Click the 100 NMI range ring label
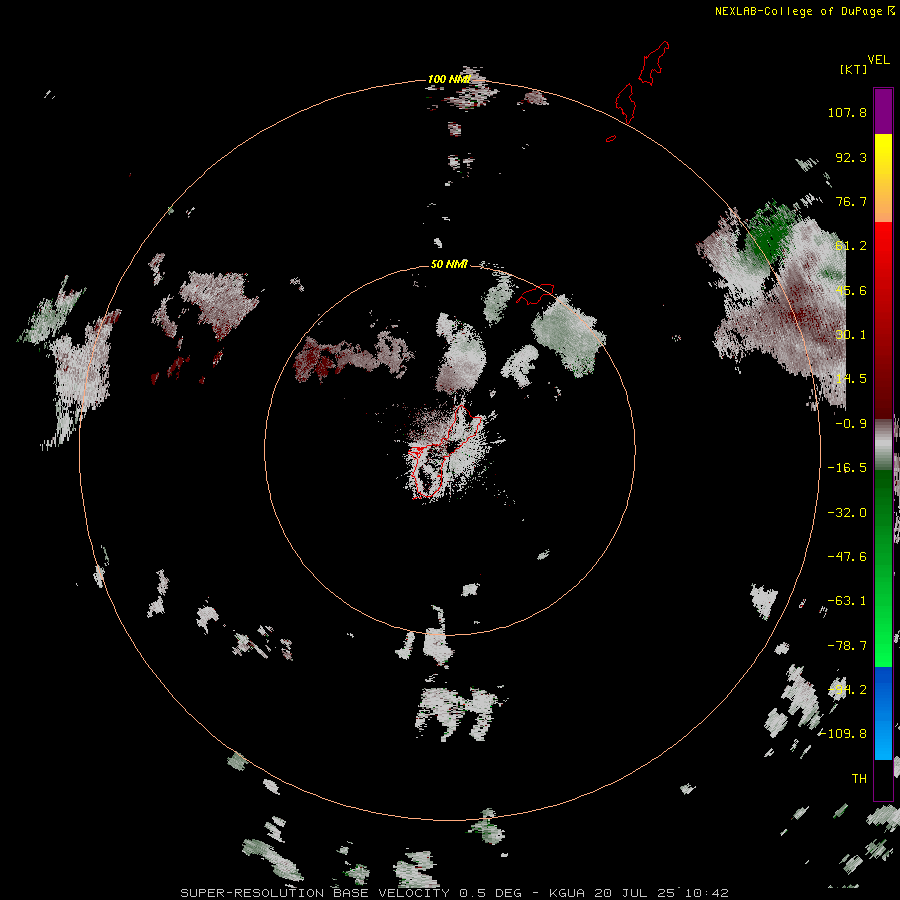This screenshot has height=900, width=900. (449, 79)
